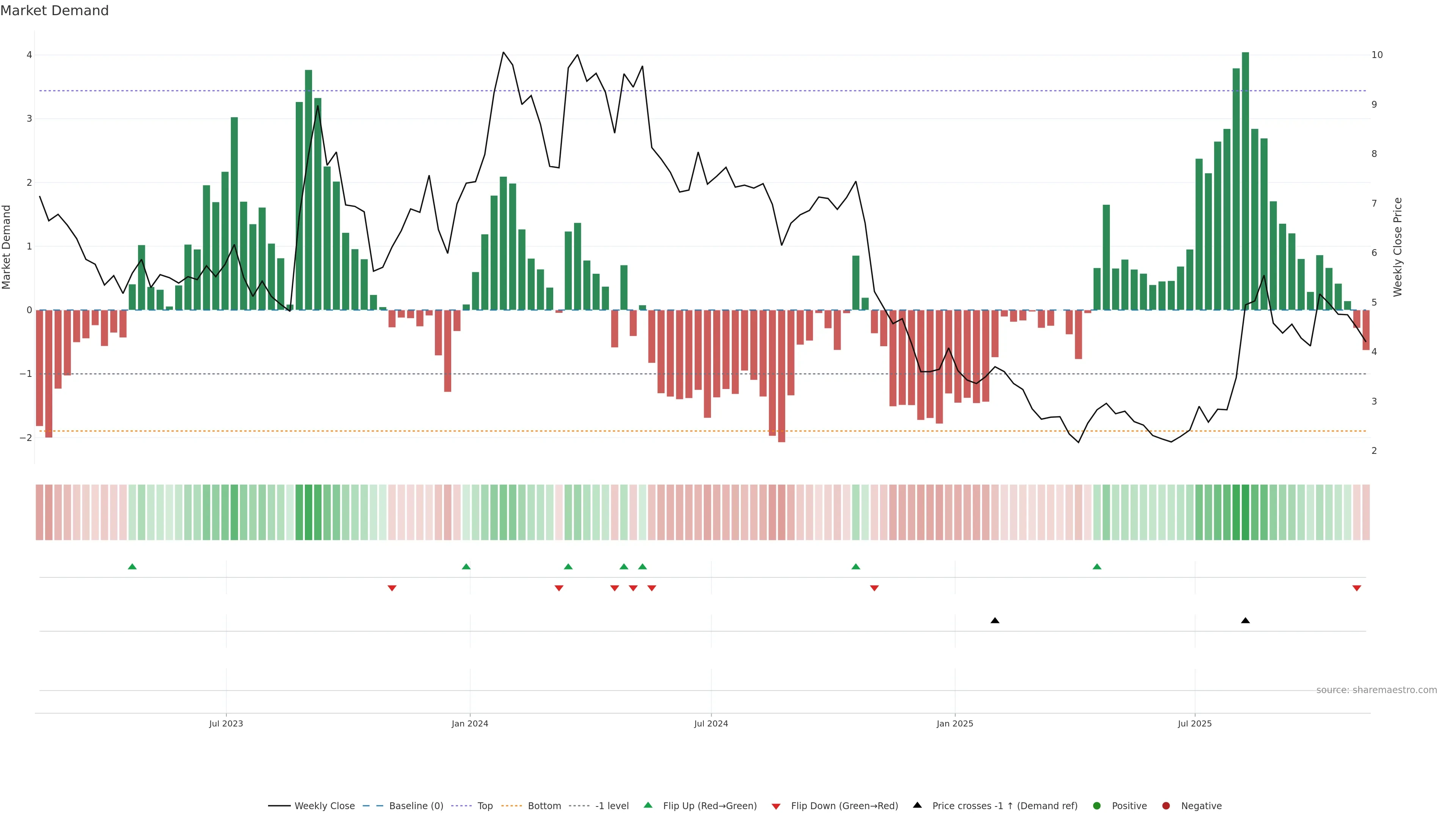Click the Flip Up green triangle legend icon
The width and height of the screenshot is (1456, 819).
click(x=648, y=805)
